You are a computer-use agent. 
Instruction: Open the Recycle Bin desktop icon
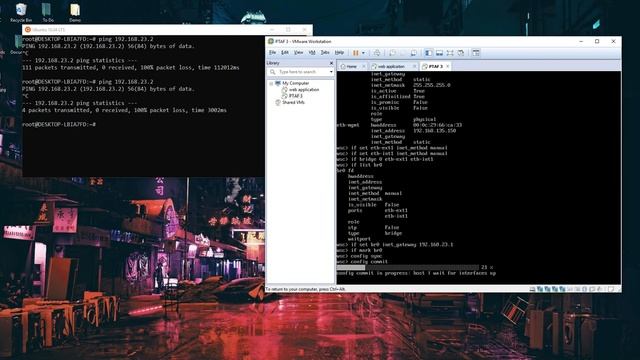click(x=21, y=12)
